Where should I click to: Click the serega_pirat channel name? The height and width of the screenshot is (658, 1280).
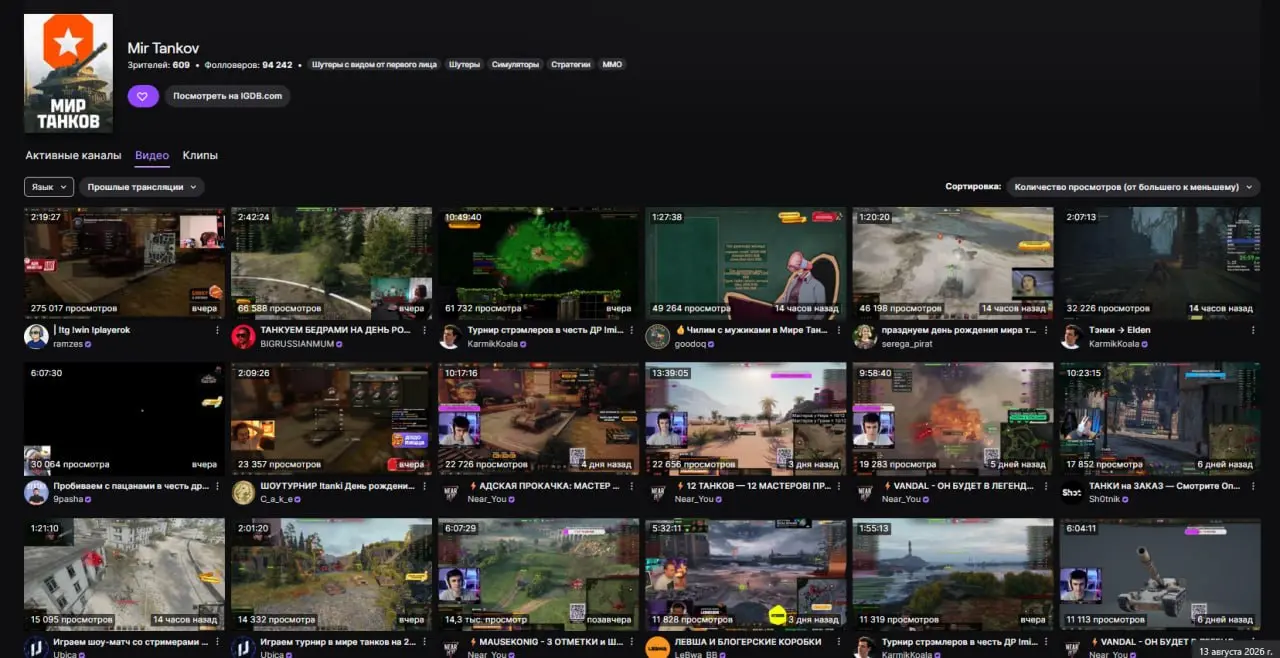906,343
